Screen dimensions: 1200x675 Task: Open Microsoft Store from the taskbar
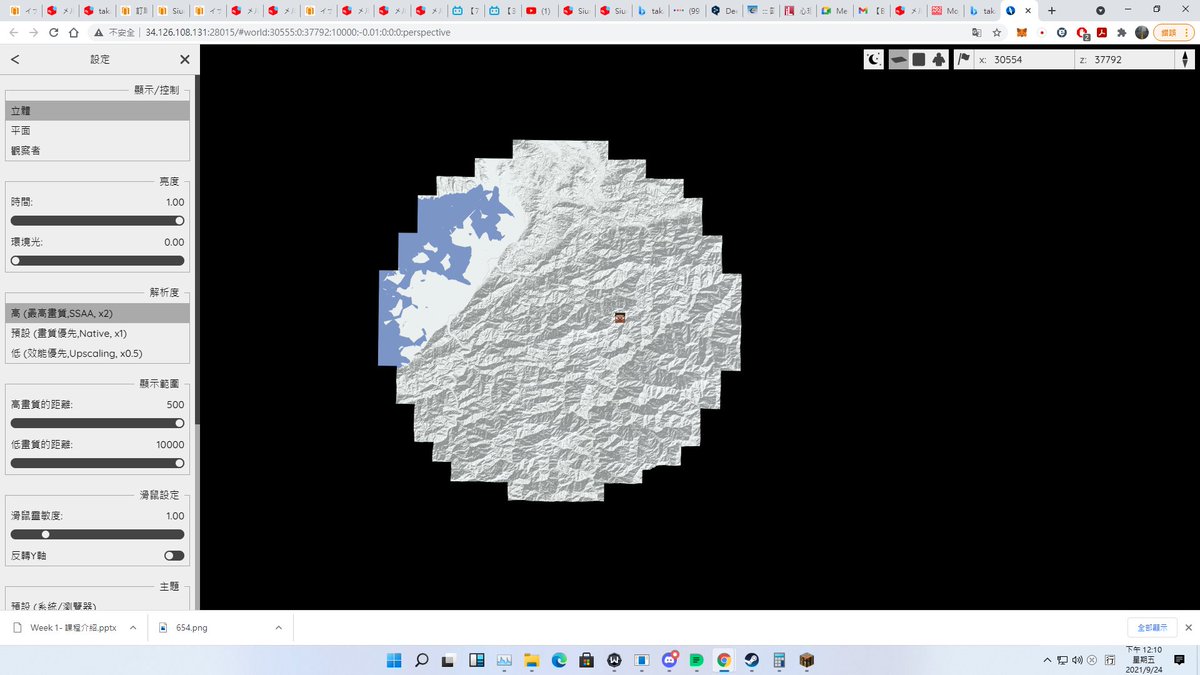(586, 660)
